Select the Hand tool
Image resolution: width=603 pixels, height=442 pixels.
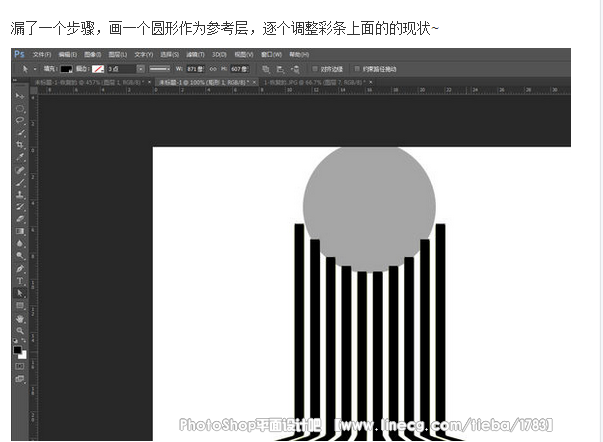click(20, 318)
